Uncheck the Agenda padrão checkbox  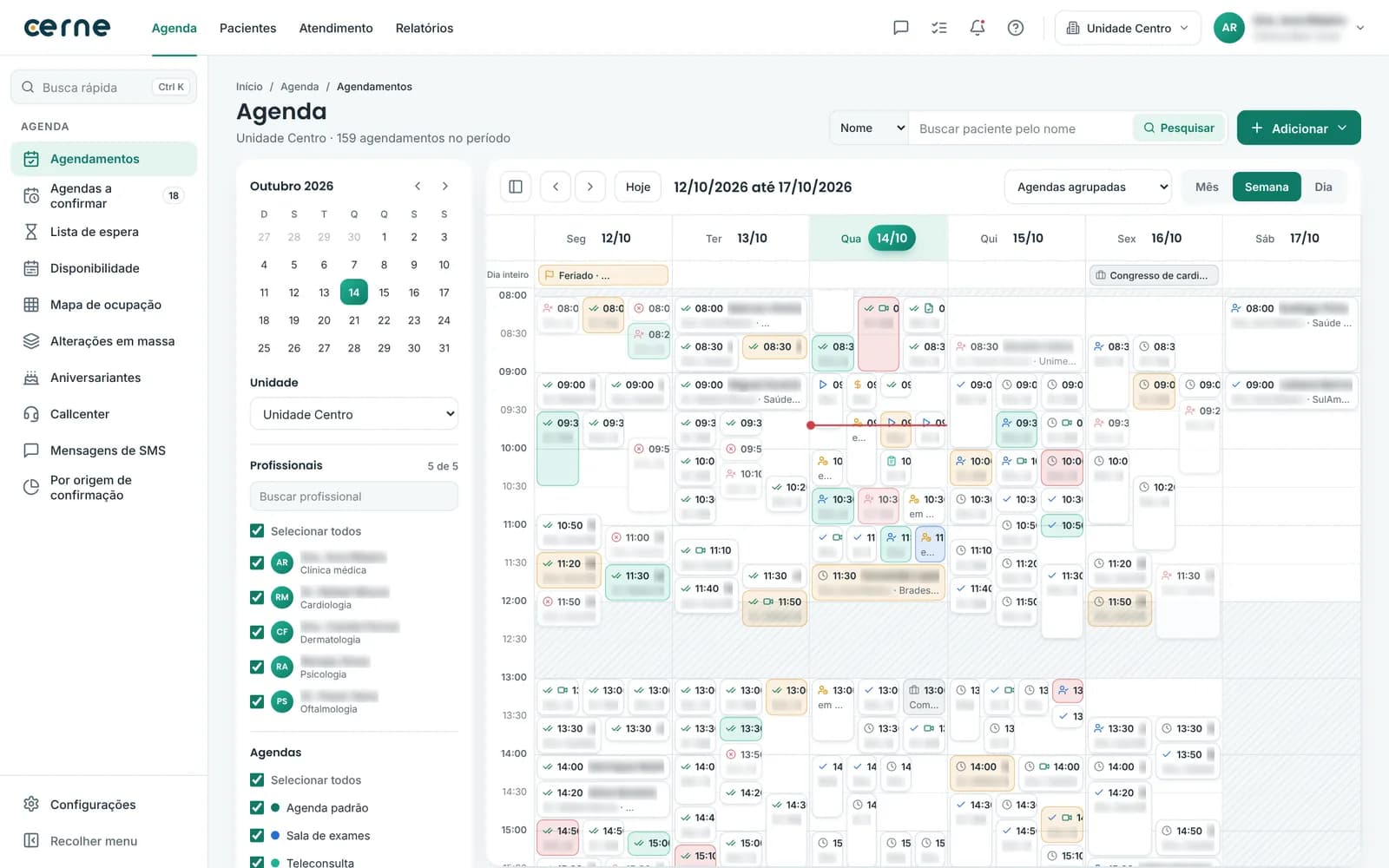(257, 807)
